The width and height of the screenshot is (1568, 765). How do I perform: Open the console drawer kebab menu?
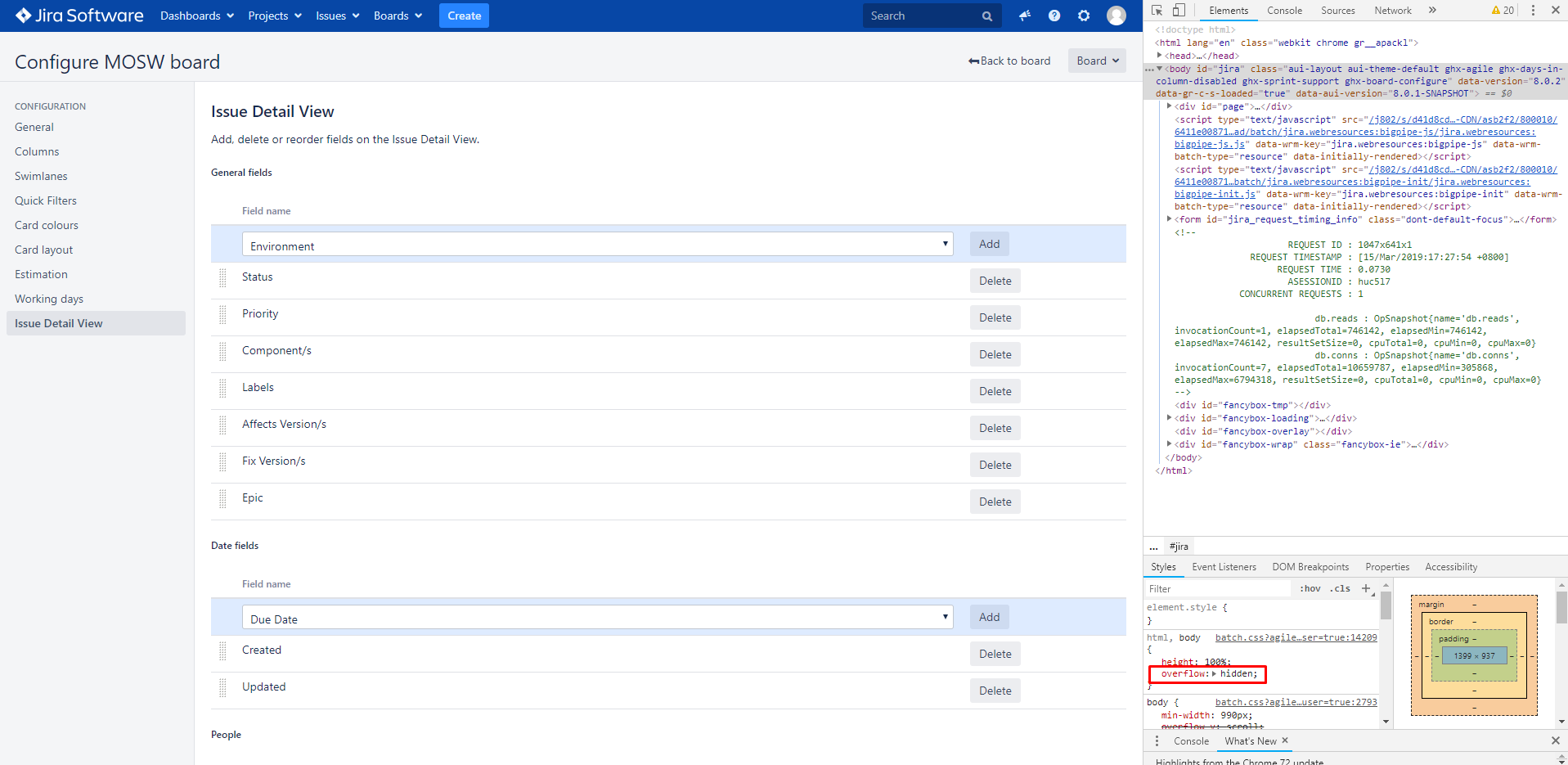pyautogui.click(x=1157, y=740)
